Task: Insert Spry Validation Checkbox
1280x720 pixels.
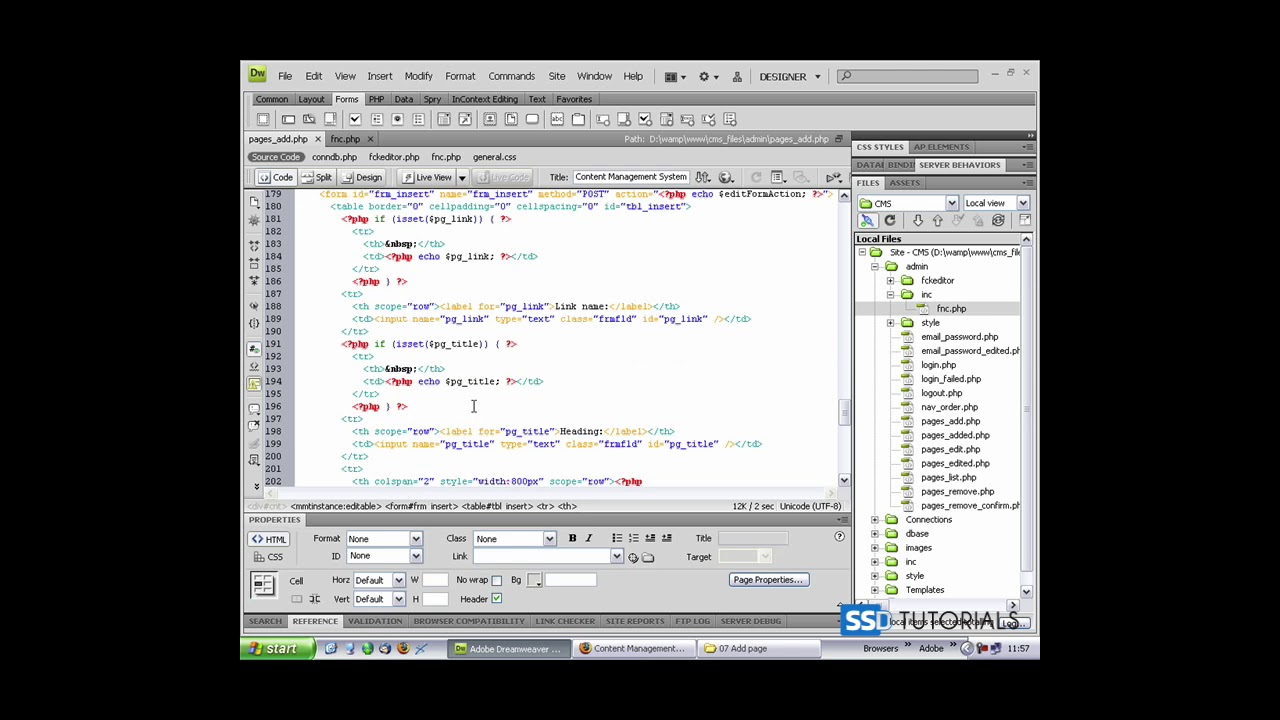Action: click(x=645, y=119)
